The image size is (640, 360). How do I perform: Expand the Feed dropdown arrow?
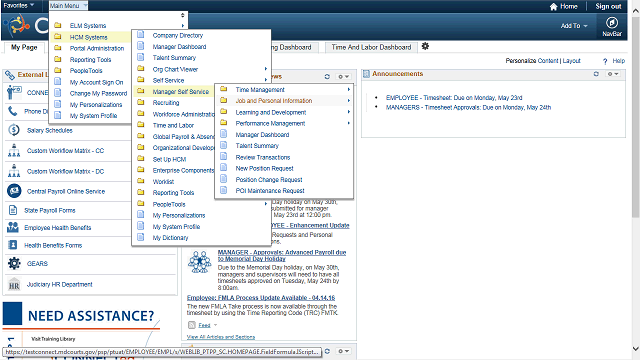(x=216, y=325)
